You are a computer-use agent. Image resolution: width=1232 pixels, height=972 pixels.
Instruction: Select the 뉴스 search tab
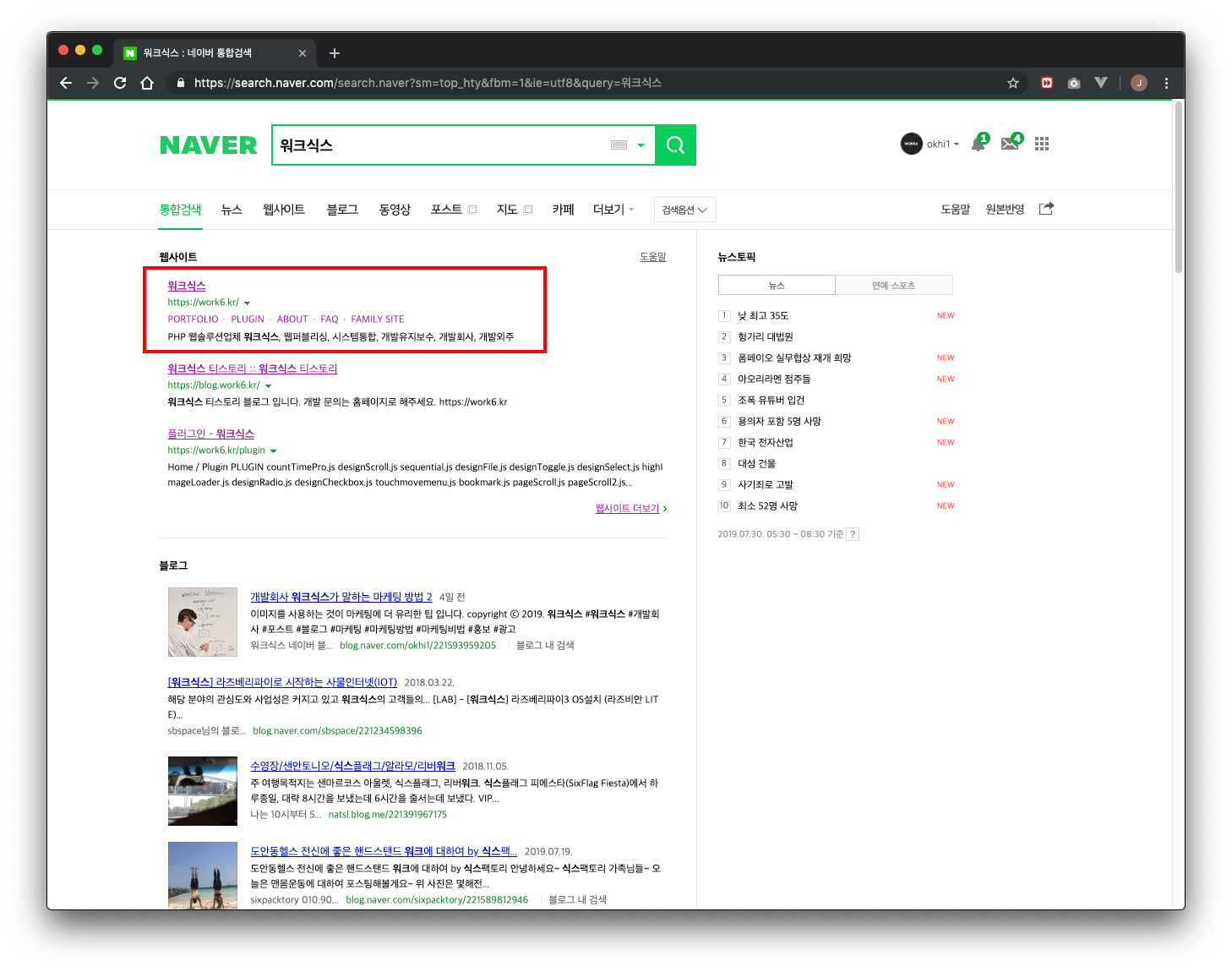click(x=232, y=210)
